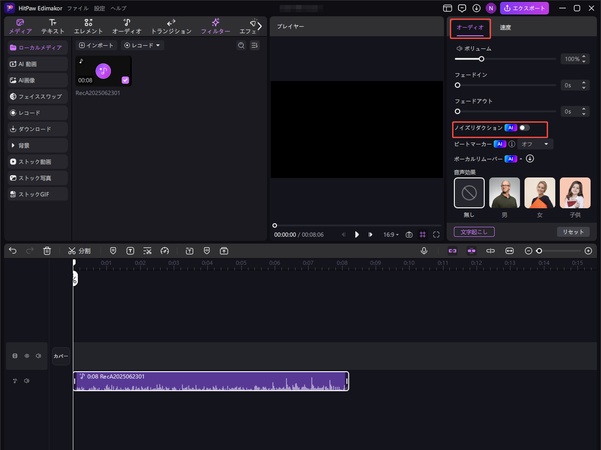Screen dimensions: 601x450
Task: Select the 無し voice effect option
Action: tap(469, 193)
